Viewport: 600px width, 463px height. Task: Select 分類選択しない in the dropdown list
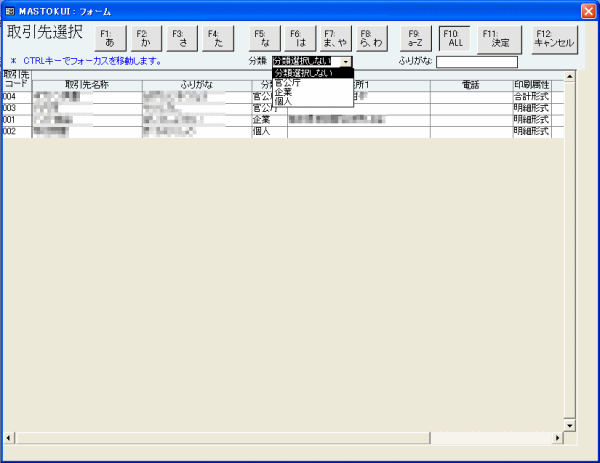(x=311, y=73)
